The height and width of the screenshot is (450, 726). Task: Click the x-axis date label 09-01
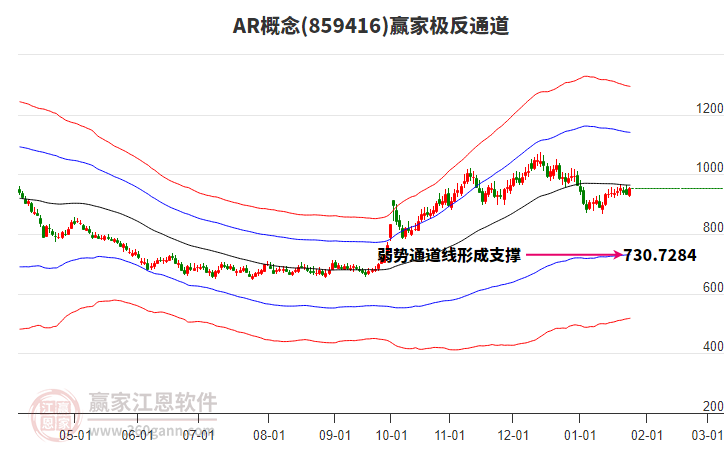[335, 435]
